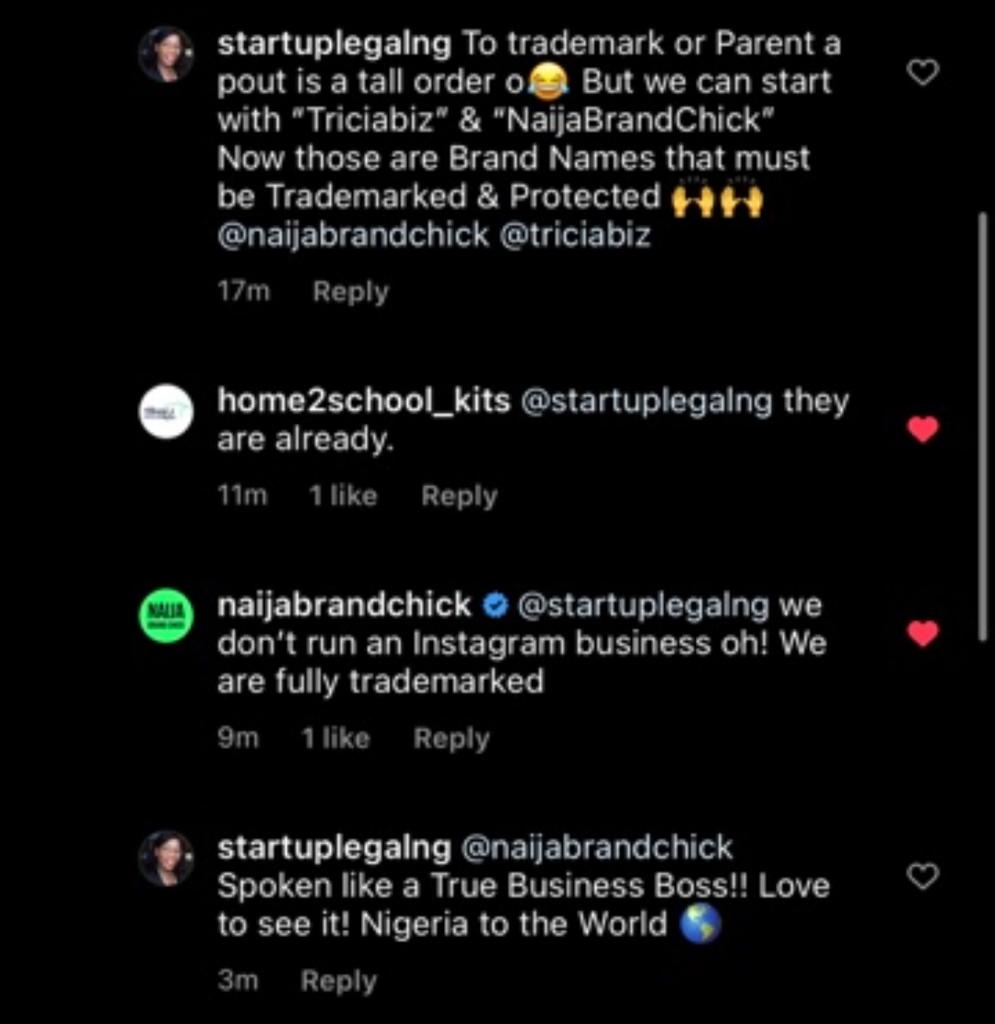Open @naijabrandchick mention in top comment

(x=353, y=235)
